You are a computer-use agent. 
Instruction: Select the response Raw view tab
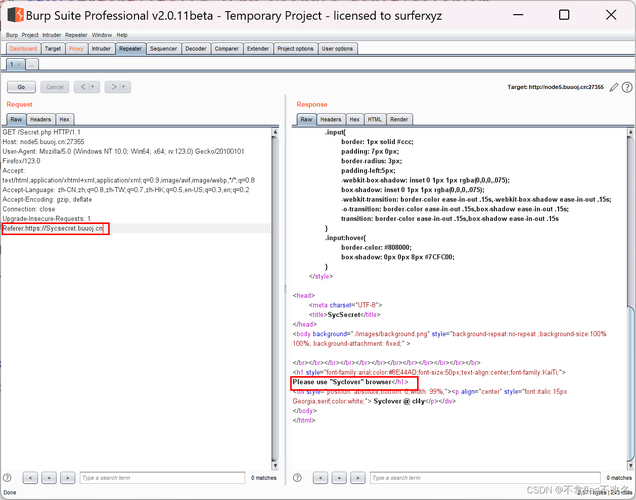coord(307,119)
